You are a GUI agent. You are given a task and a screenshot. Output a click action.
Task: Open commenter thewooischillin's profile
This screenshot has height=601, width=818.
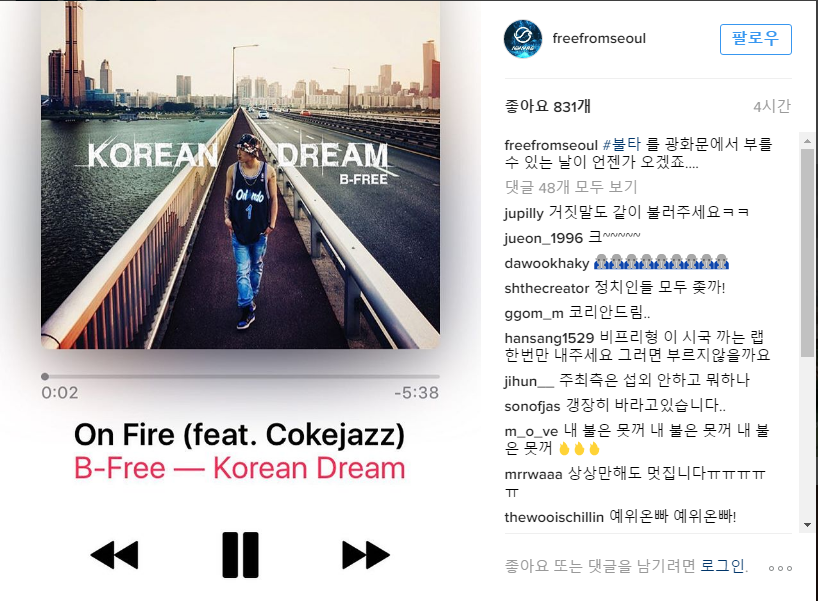pyautogui.click(x=554, y=517)
